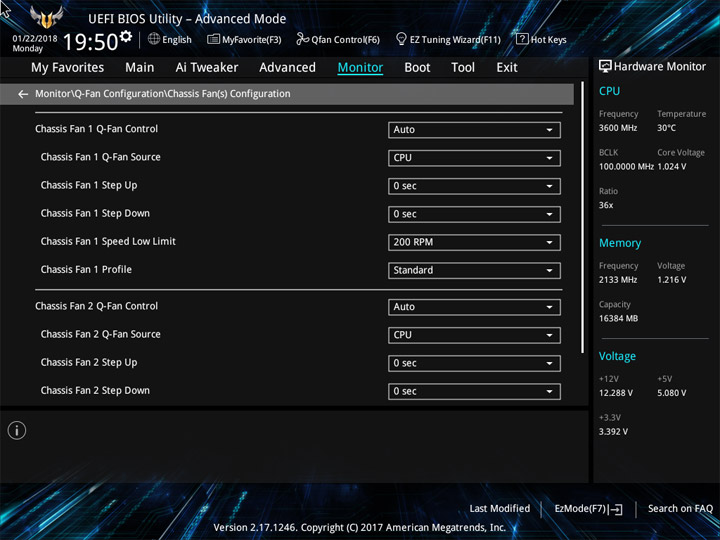Click the Chassis Fan 2 Step Up label
This screenshot has width=720, height=540.
[x=89, y=363]
